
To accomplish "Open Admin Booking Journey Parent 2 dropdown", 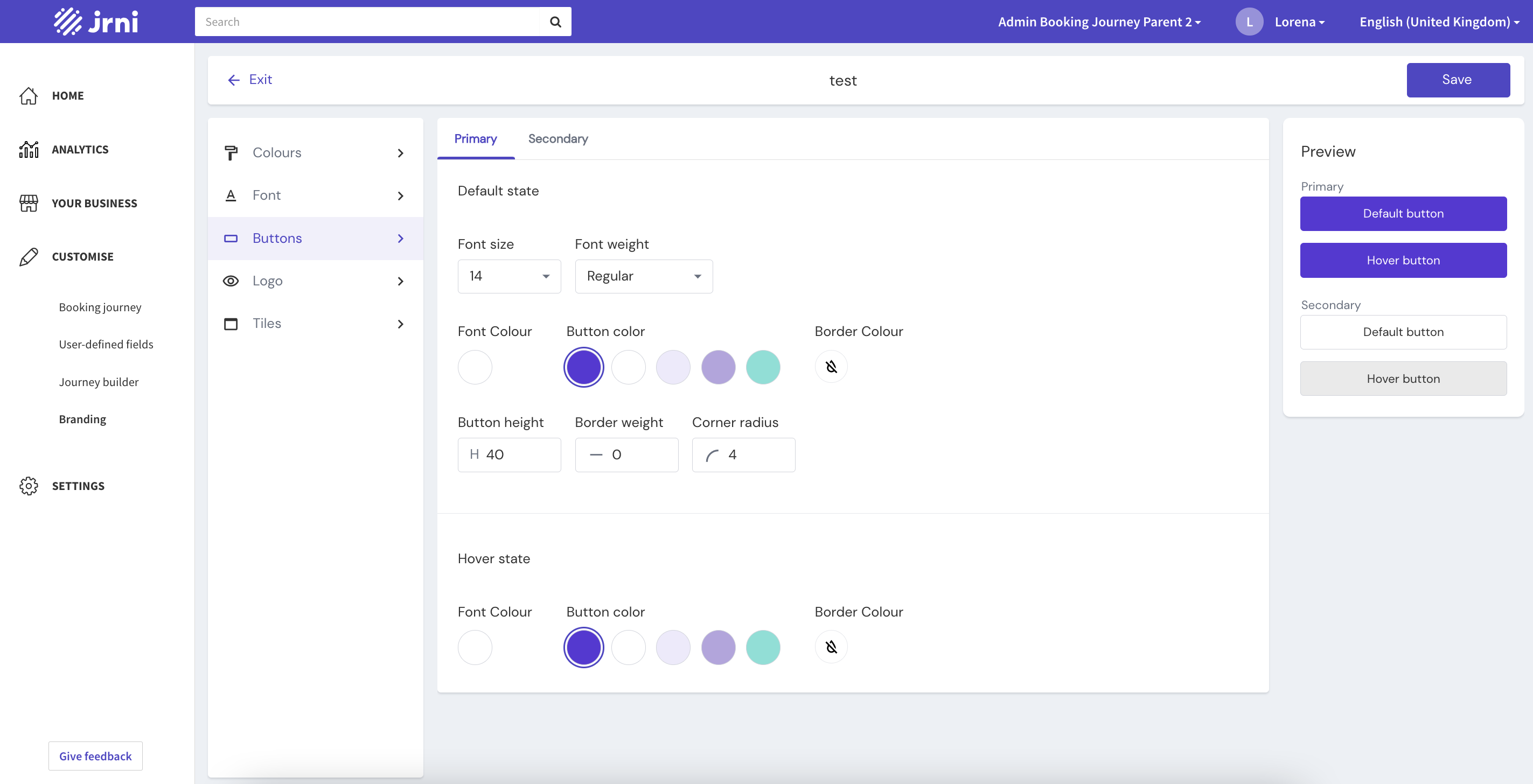I will [1099, 22].
